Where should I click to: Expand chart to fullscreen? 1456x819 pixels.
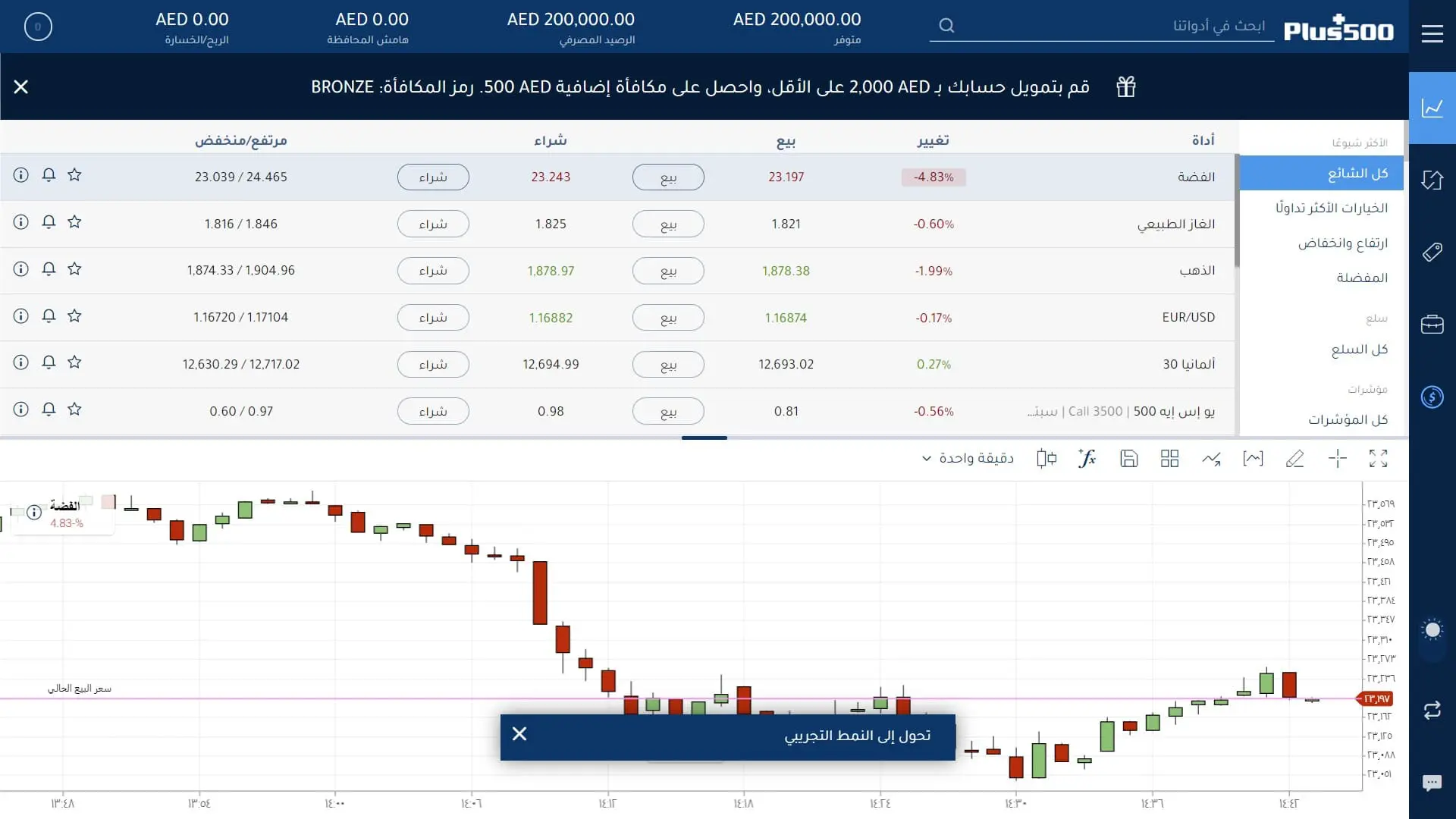(x=1378, y=459)
